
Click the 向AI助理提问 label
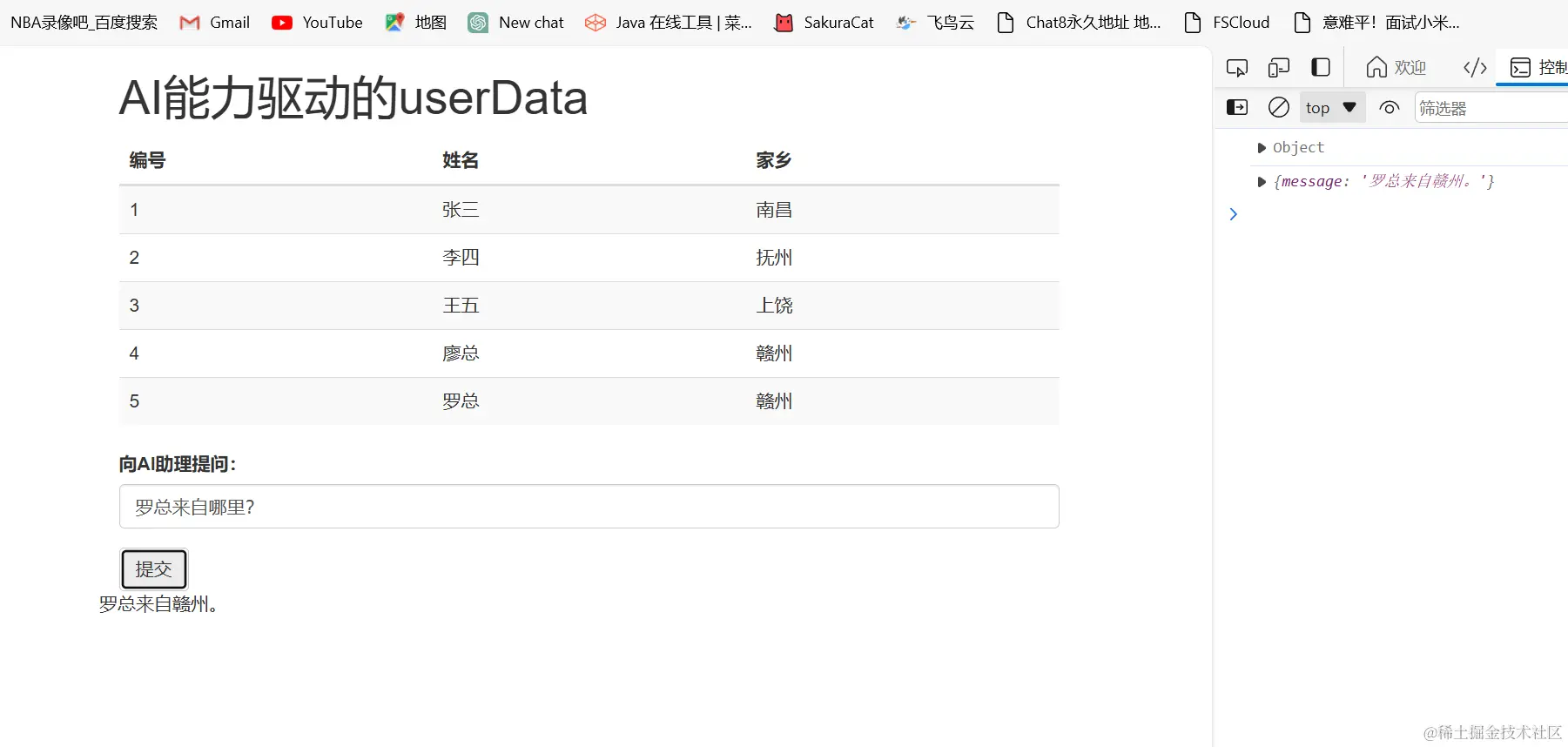(x=178, y=464)
